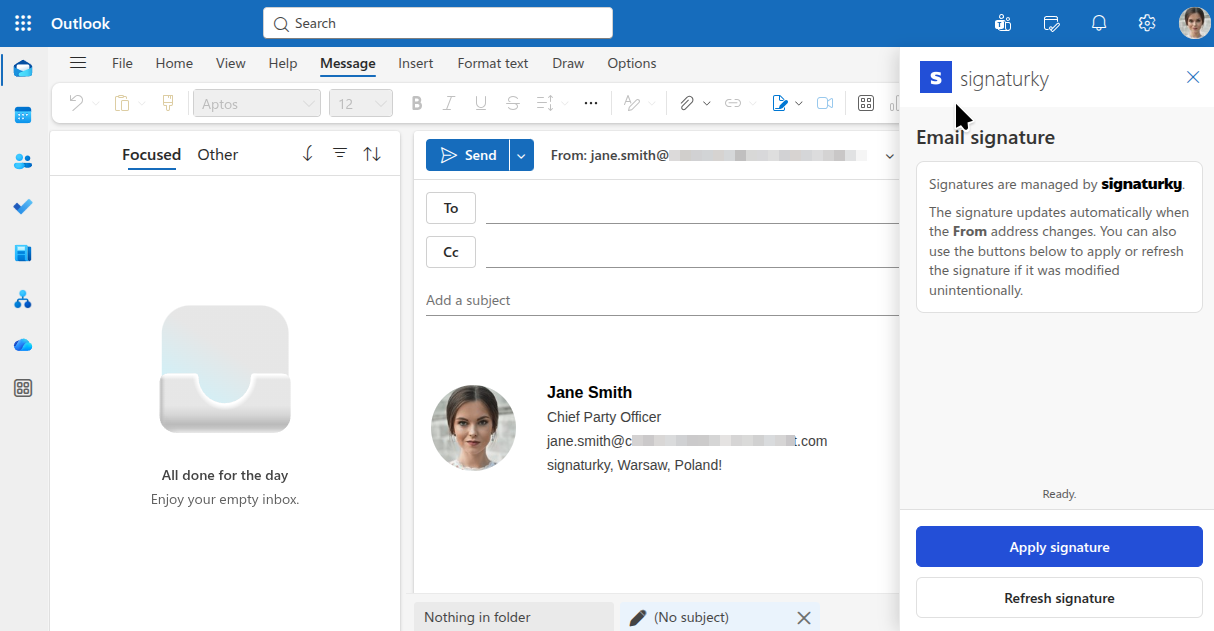Click the Add a subject field
Screen dimensions: 1214x631
[x=662, y=300]
